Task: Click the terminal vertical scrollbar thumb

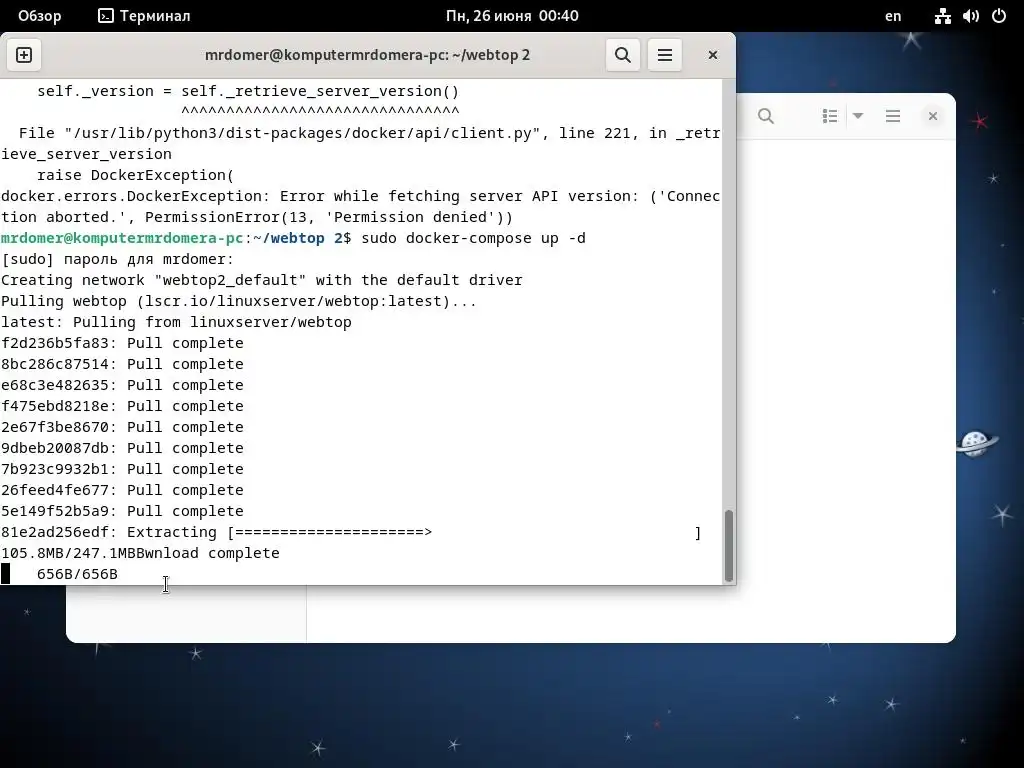Action: [x=729, y=545]
